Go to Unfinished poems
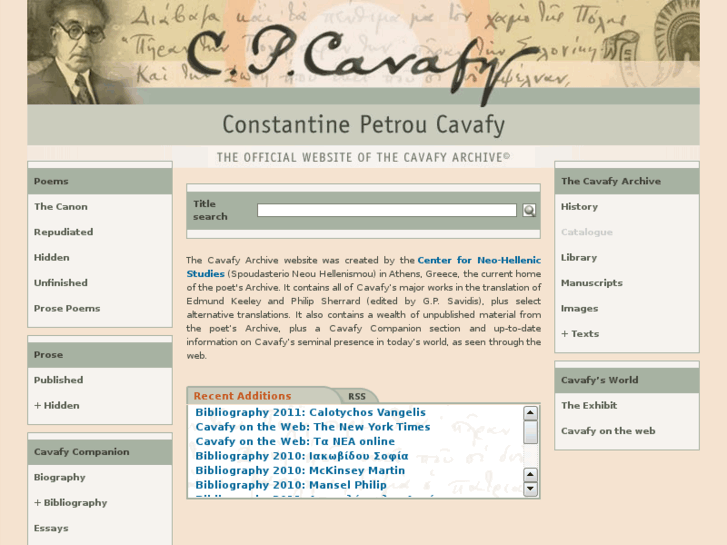This screenshot has height=545, width=727. click(61, 283)
